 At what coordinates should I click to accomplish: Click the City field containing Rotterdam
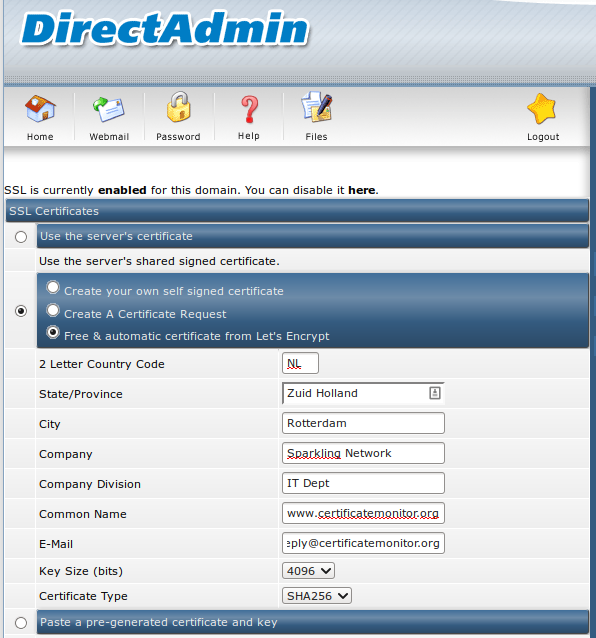tap(363, 423)
